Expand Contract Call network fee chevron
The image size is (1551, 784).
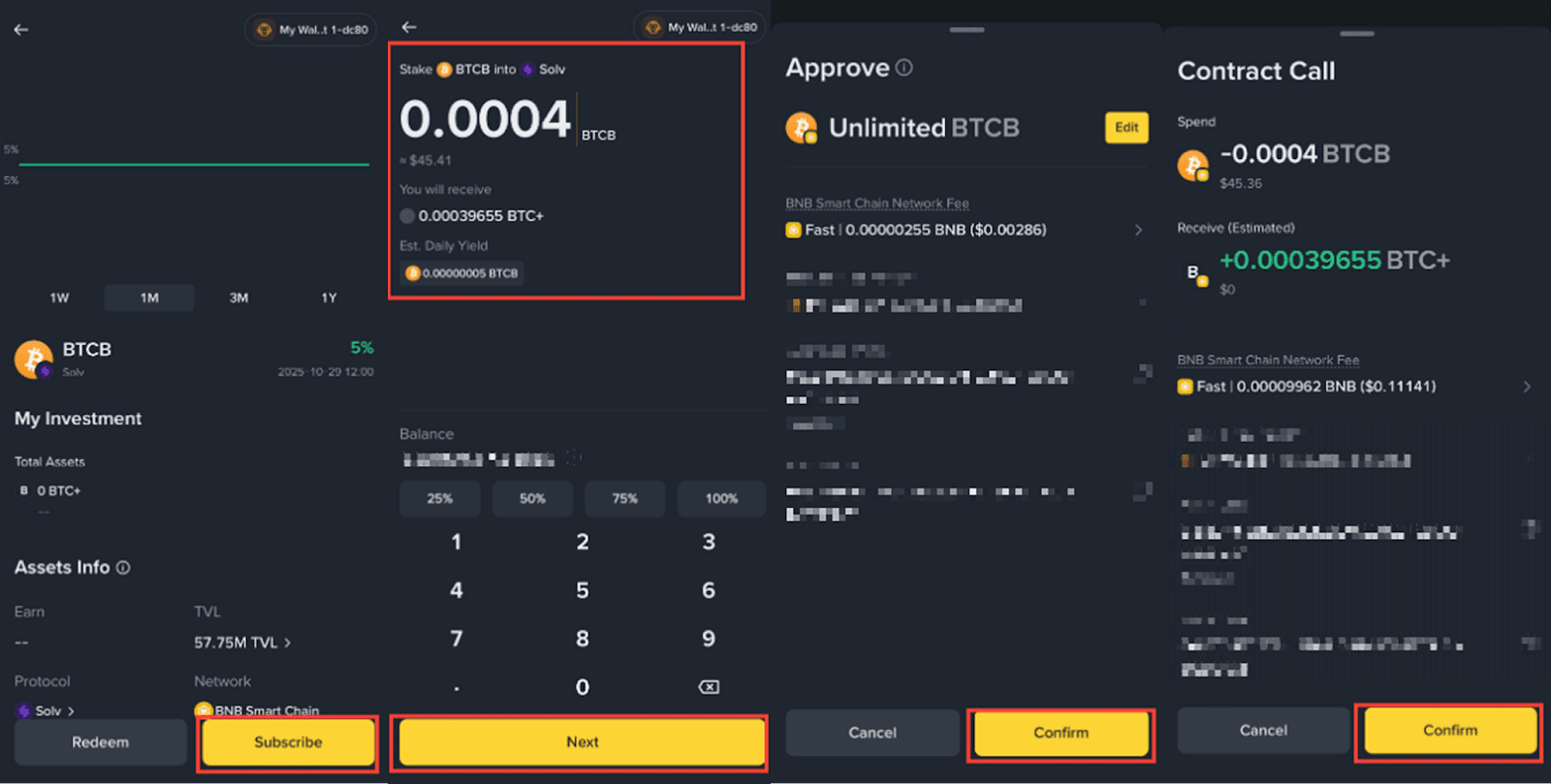coord(1527,387)
